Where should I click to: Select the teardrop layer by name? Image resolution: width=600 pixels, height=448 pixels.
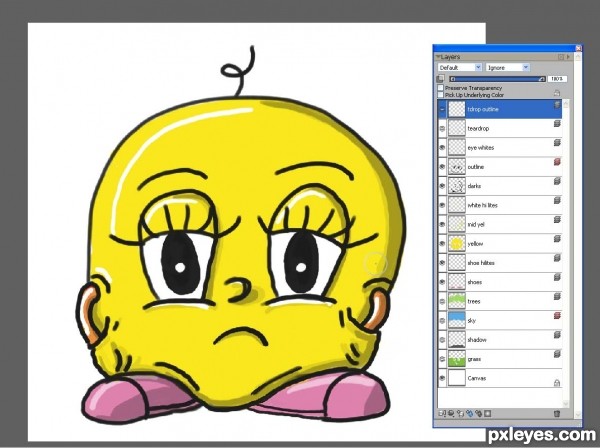[478, 129]
